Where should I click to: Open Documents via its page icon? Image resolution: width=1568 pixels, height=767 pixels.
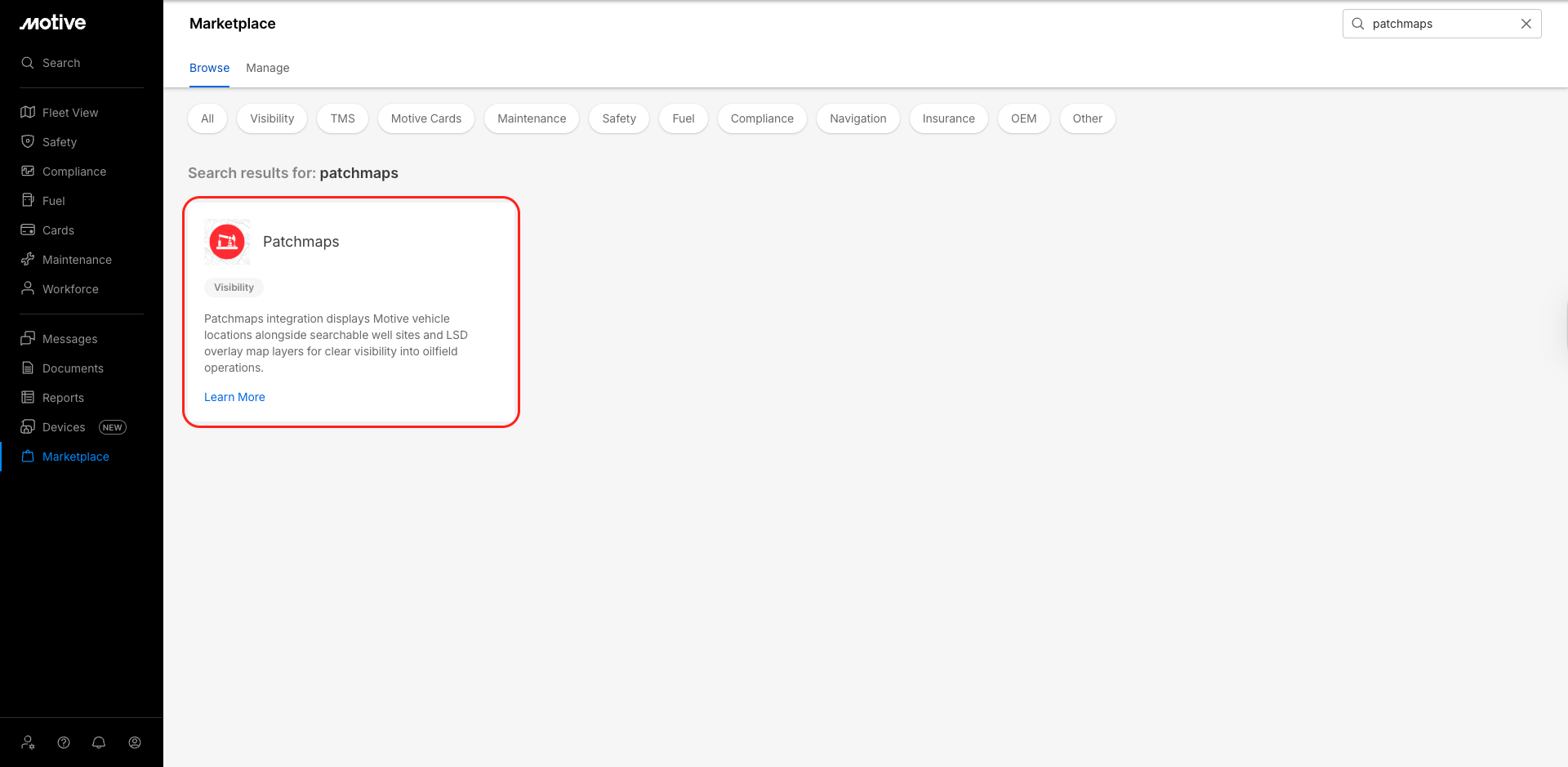click(x=28, y=368)
